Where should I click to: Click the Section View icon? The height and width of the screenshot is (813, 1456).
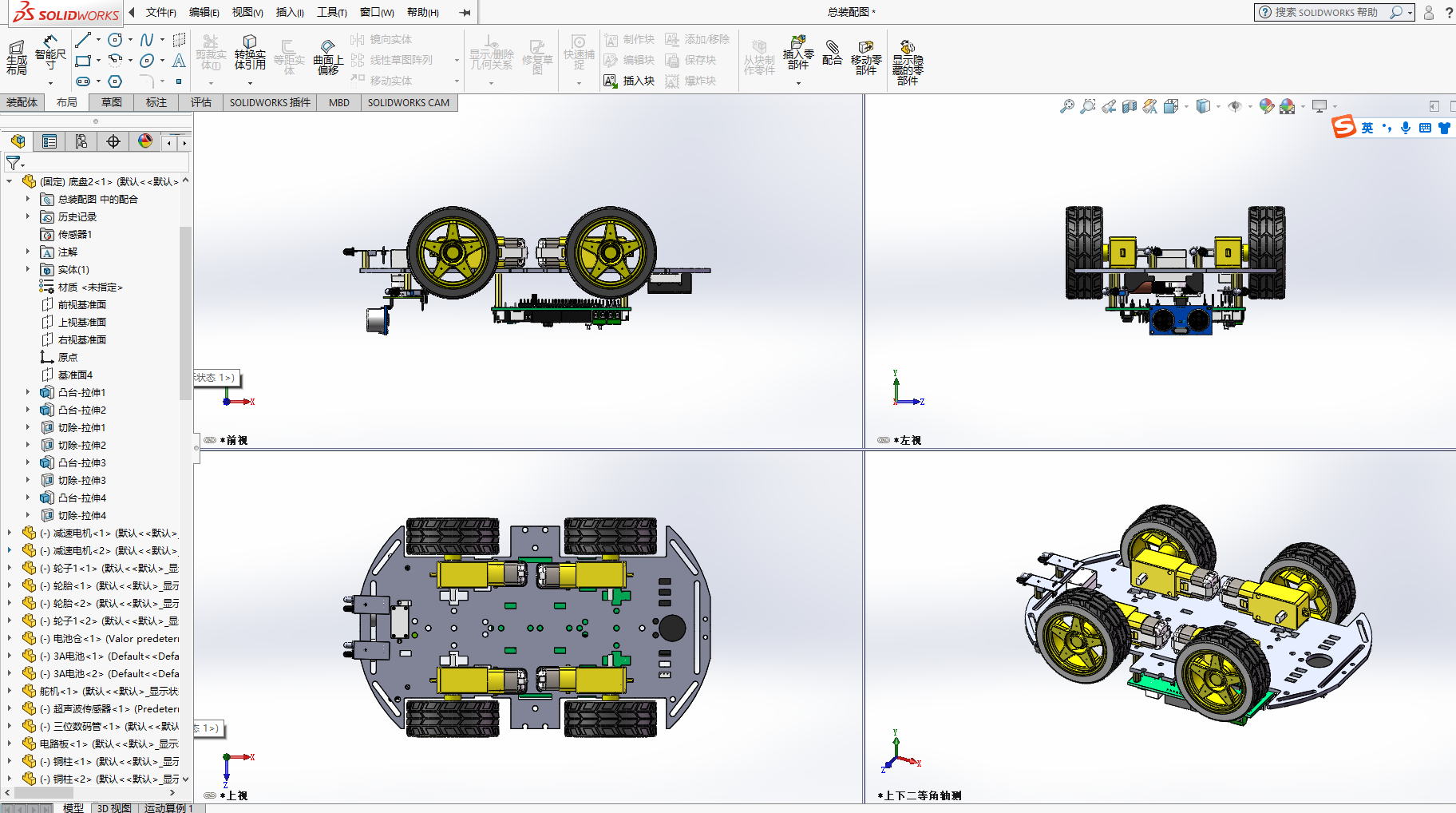click(1130, 106)
